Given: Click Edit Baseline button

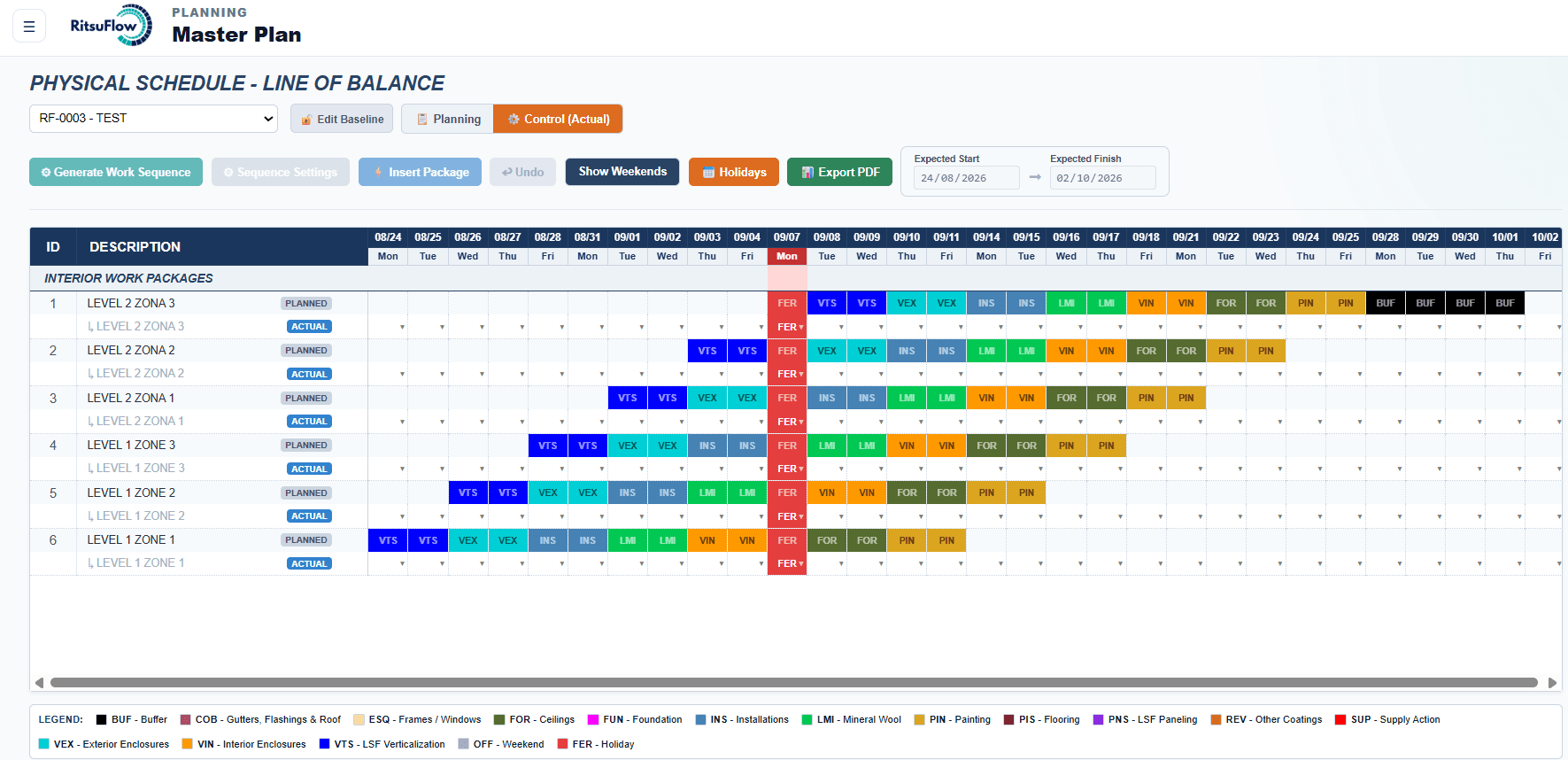Looking at the screenshot, I should tap(342, 119).
